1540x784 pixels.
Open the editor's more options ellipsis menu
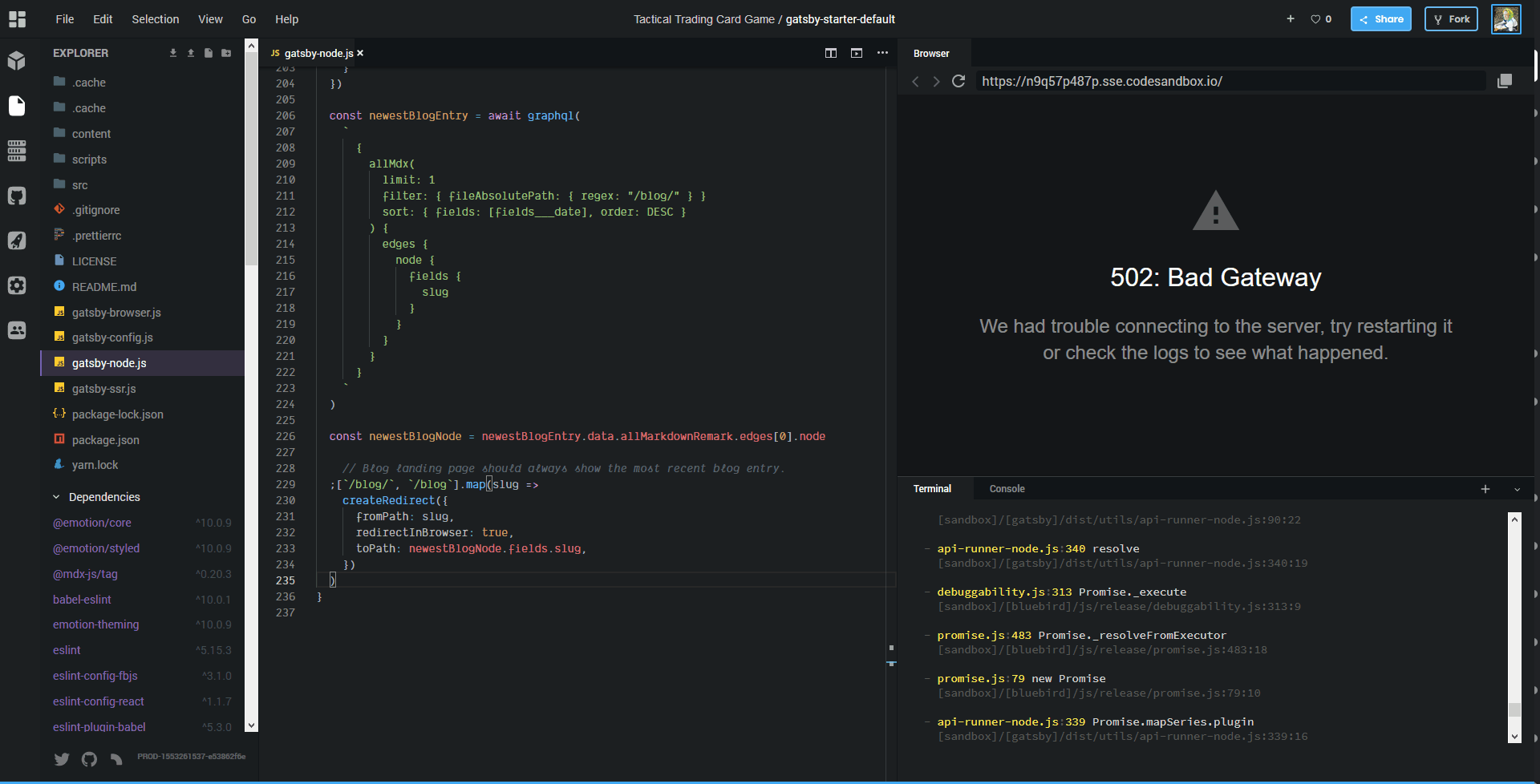[882, 53]
